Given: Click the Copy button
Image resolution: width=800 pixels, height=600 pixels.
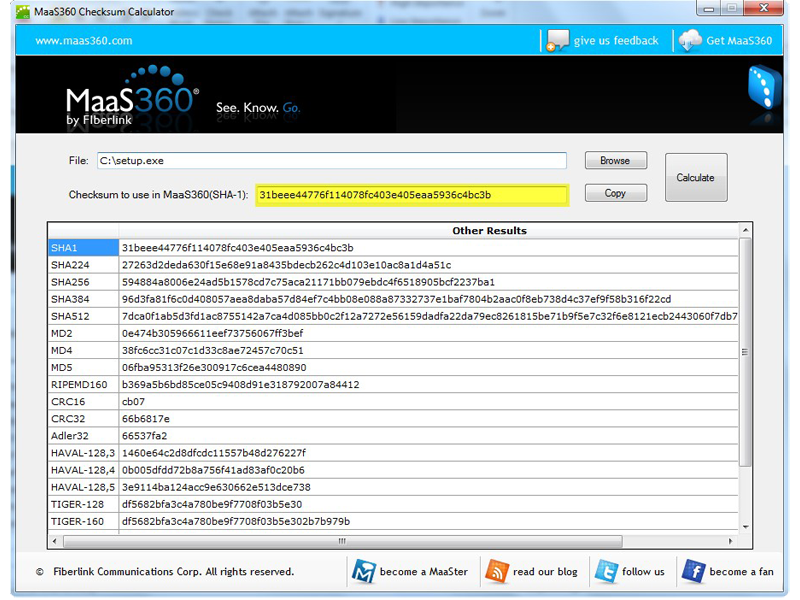Looking at the screenshot, I should tap(616, 193).
